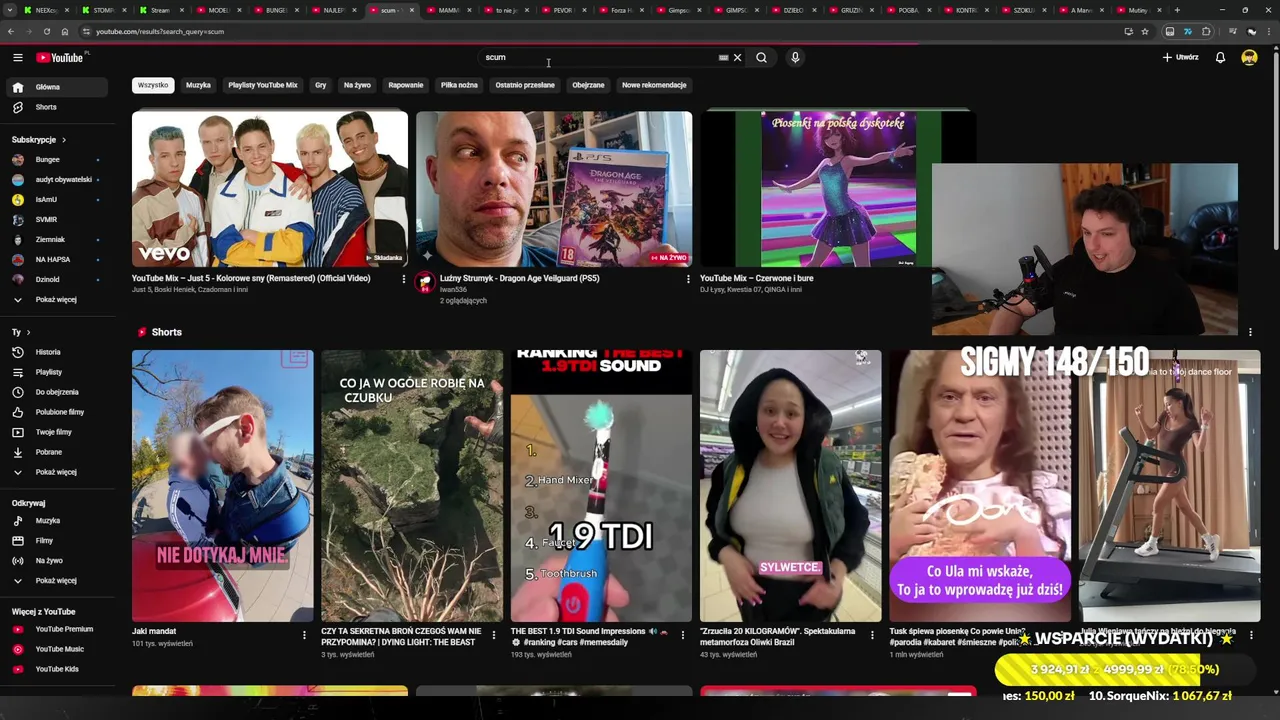1280x720 pixels.
Task: Open the Subskrypcje section header
Action: 39,140
